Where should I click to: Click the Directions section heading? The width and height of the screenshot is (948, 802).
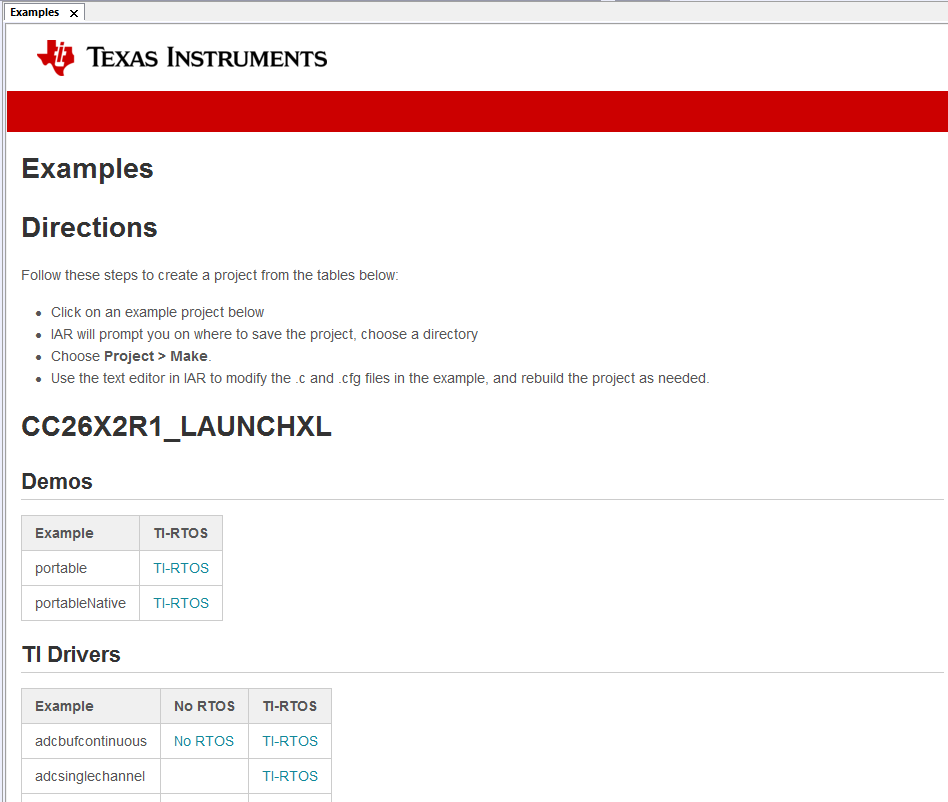(x=89, y=228)
